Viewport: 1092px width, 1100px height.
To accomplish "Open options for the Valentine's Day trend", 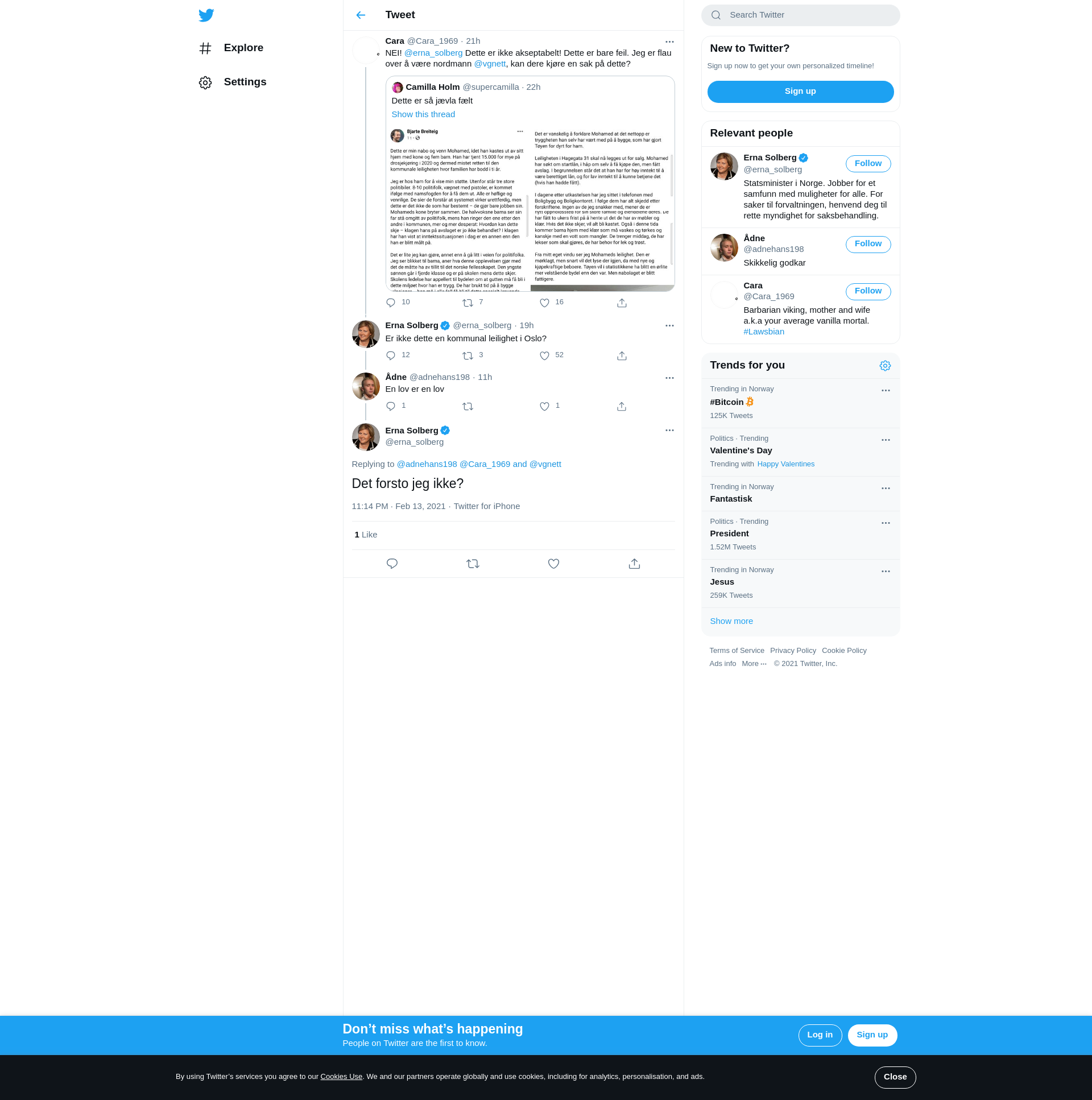I will click(x=886, y=440).
